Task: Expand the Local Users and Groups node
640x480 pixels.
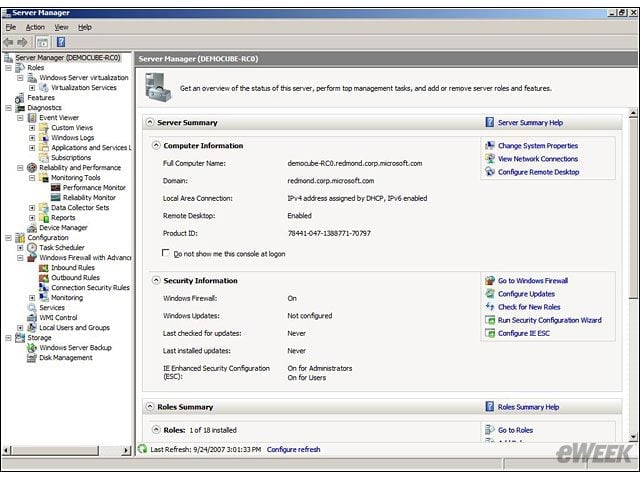Action: [20, 328]
